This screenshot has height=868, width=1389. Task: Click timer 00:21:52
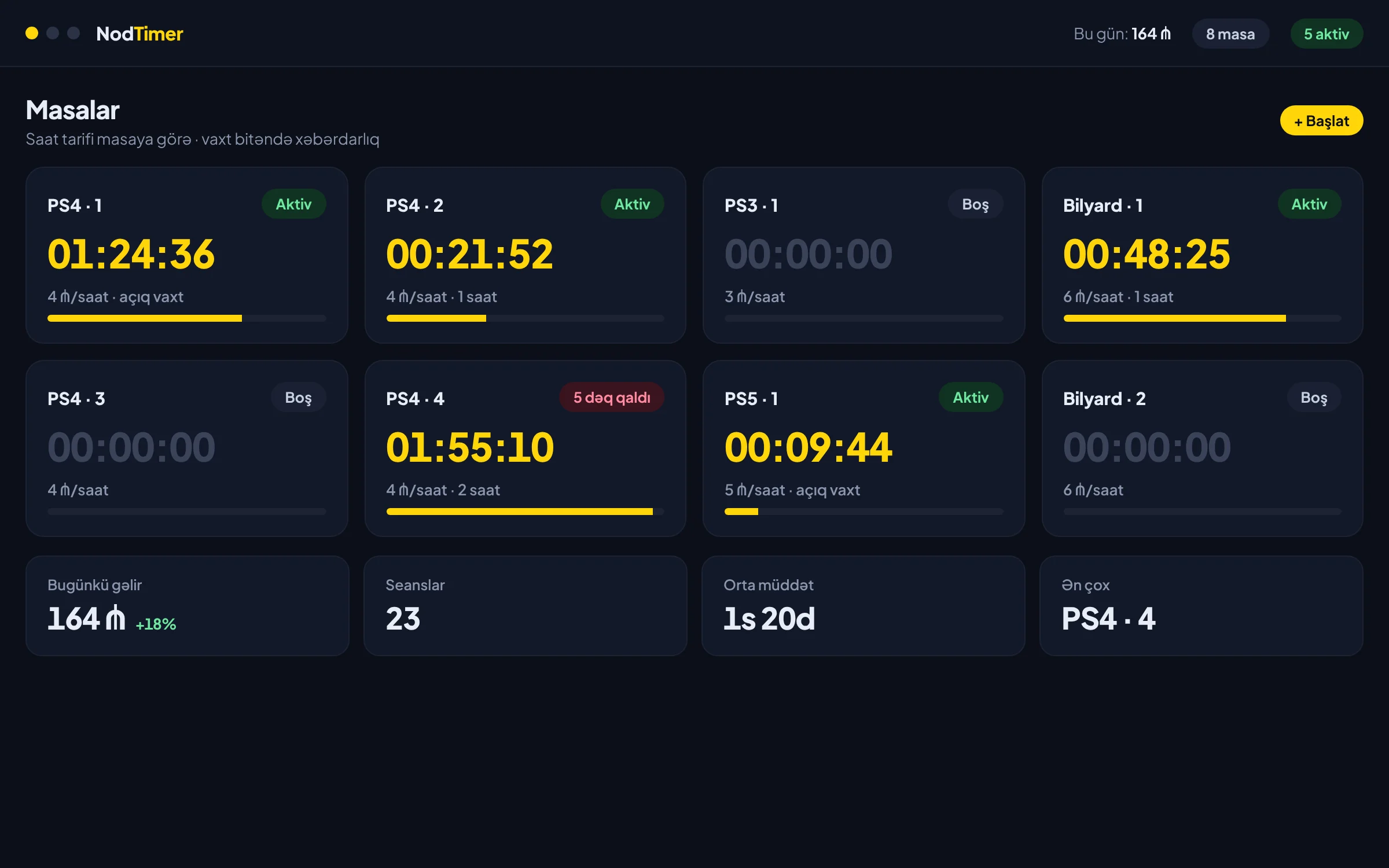[x=469, y=254]
